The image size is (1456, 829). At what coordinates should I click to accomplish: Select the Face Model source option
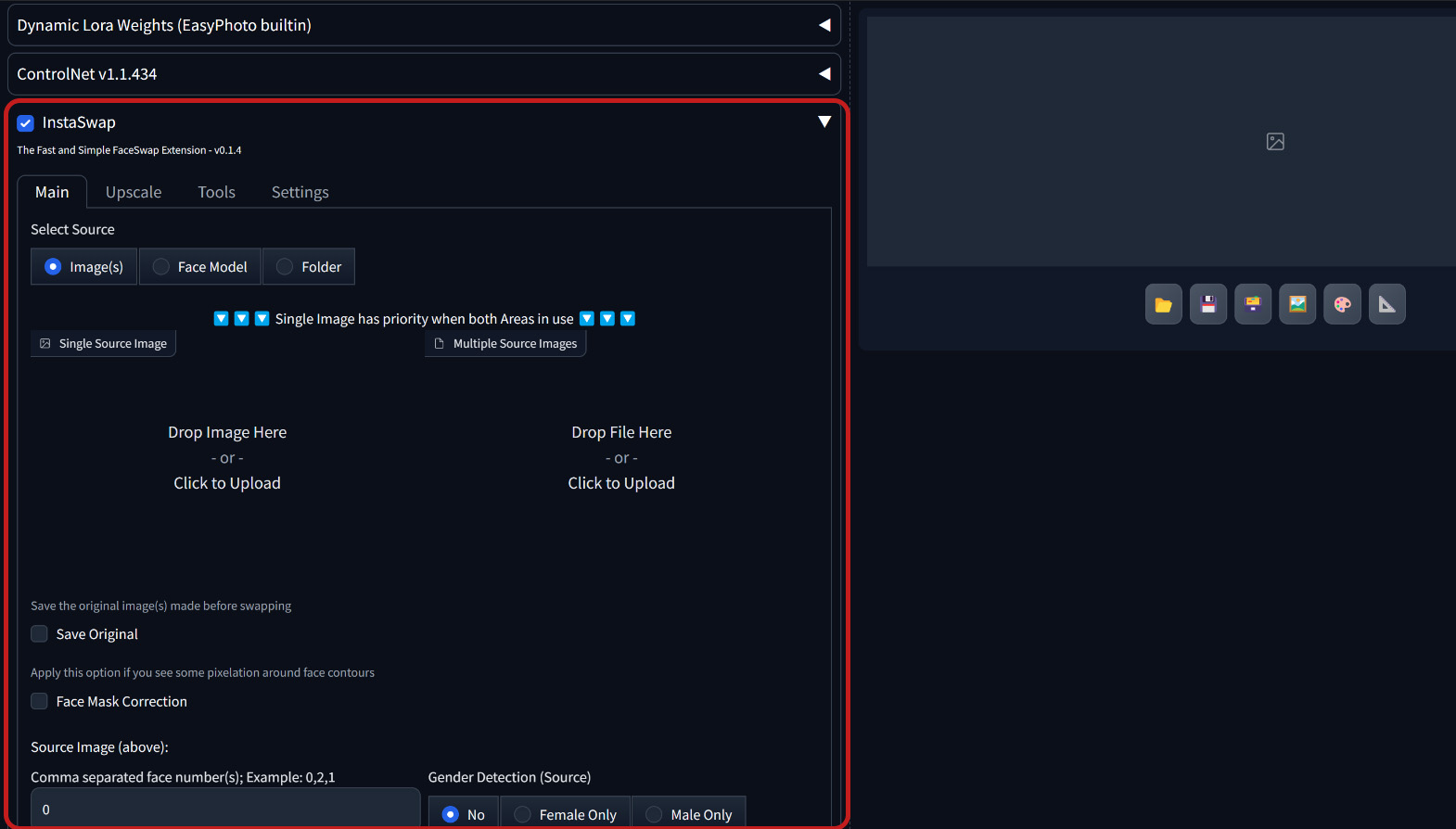click(x=200, y=266)
